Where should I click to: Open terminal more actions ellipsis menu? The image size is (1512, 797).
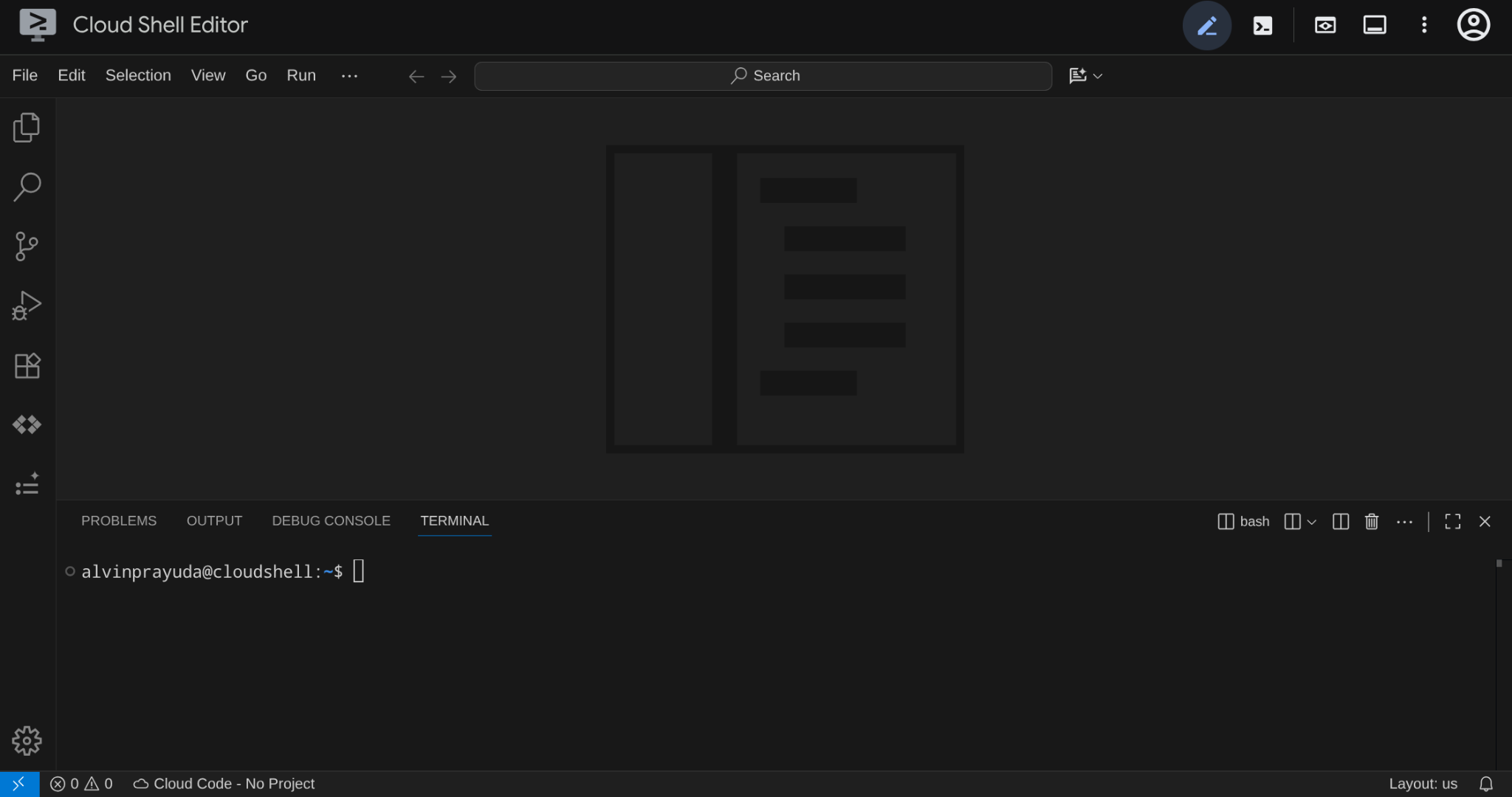(x=1405, y=522)
